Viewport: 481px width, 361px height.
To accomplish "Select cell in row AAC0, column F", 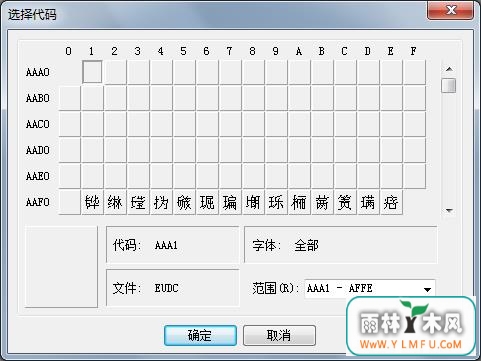I will pyautogui.click(x=414, y=124).
